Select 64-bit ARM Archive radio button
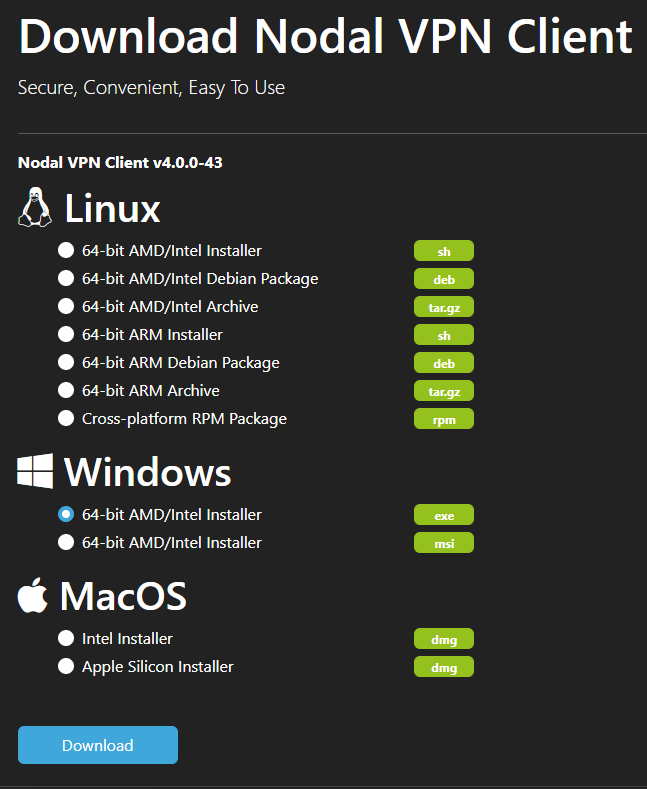 coord(66,390)
